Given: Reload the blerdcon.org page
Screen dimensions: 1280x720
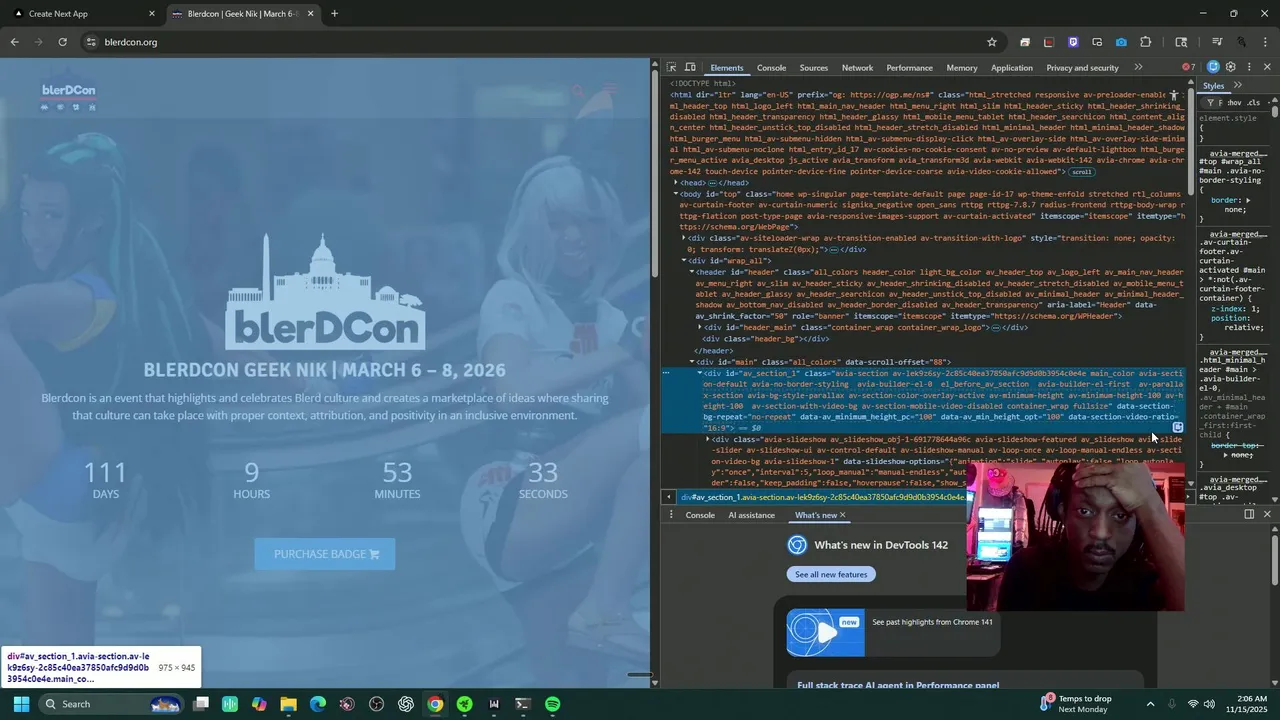Looking at the screenshot, I should [62, 42].
